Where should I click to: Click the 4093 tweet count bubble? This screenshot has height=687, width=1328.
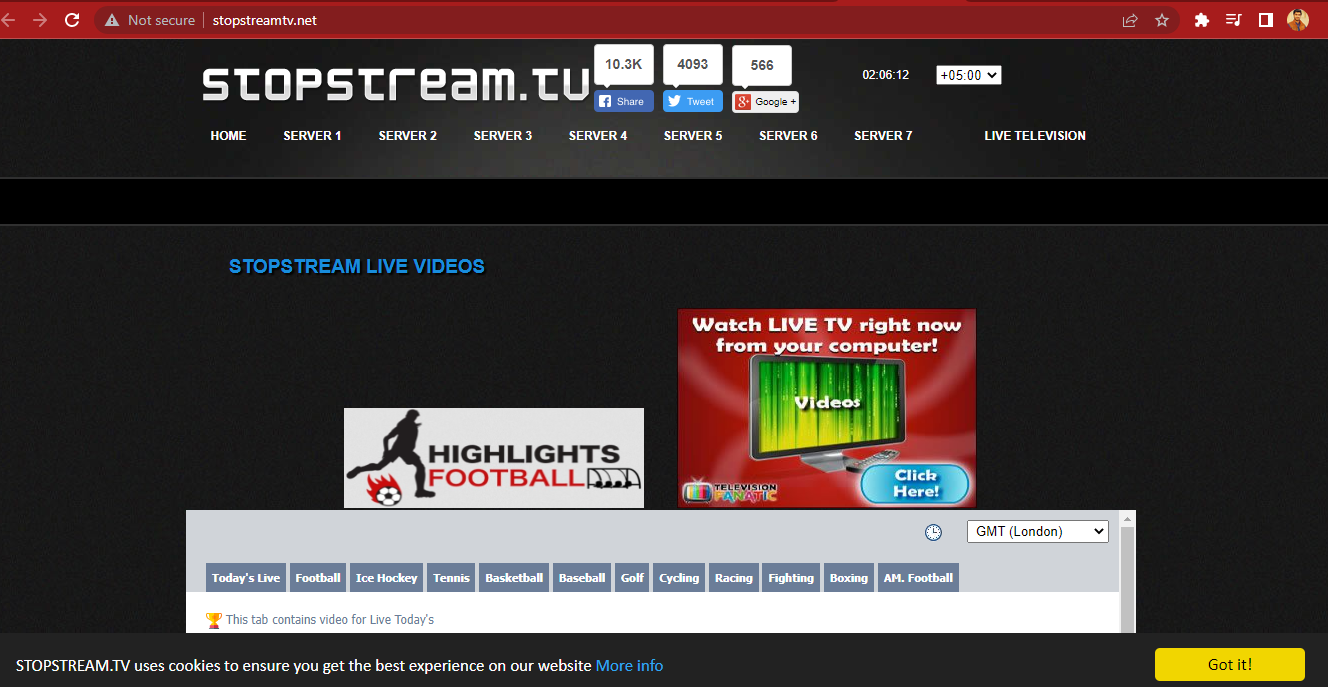[692, 64]
